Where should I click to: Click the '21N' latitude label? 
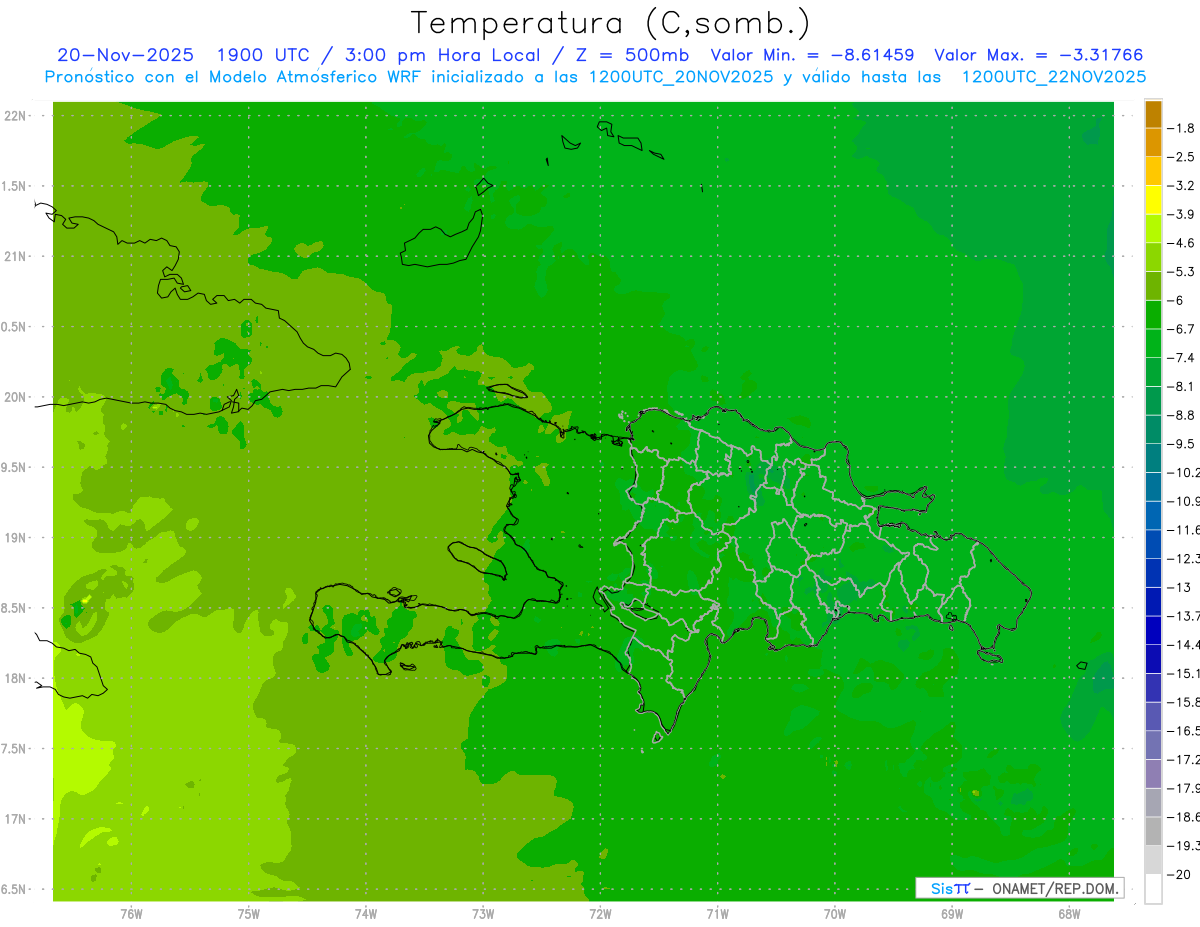[x=15, y=257]
